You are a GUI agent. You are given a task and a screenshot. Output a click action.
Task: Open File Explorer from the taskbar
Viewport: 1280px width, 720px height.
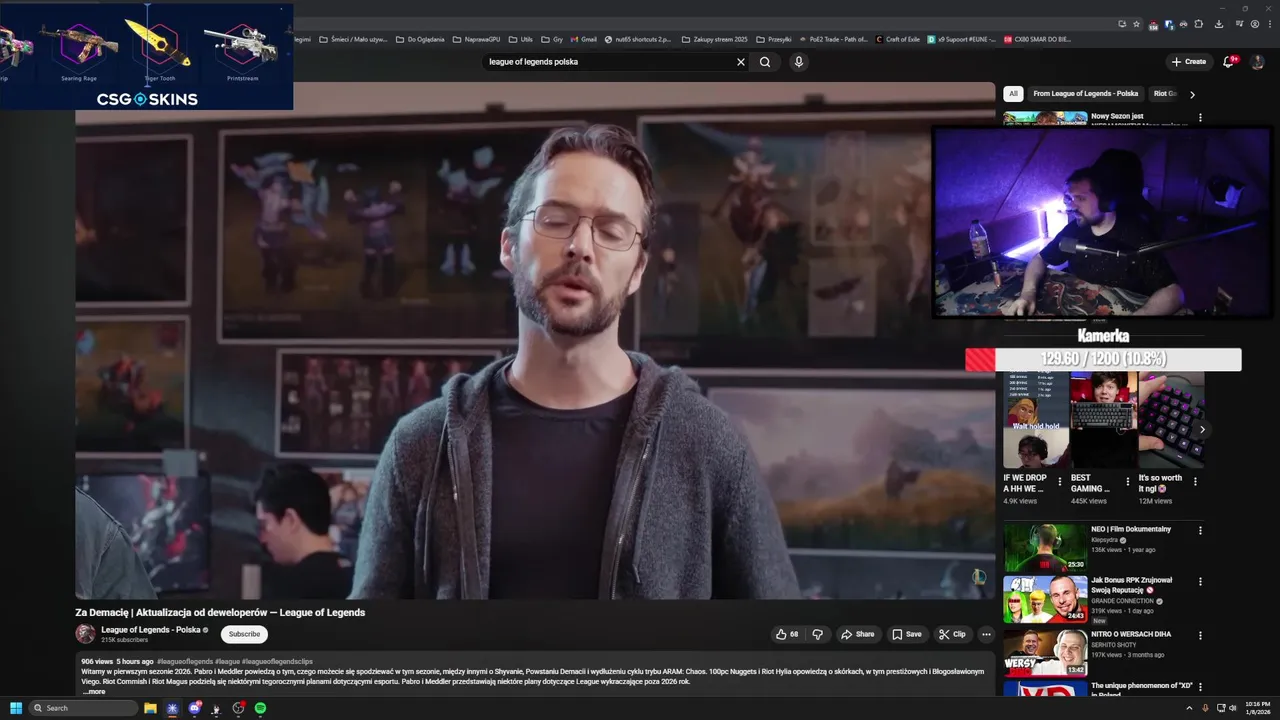[150, 708]
